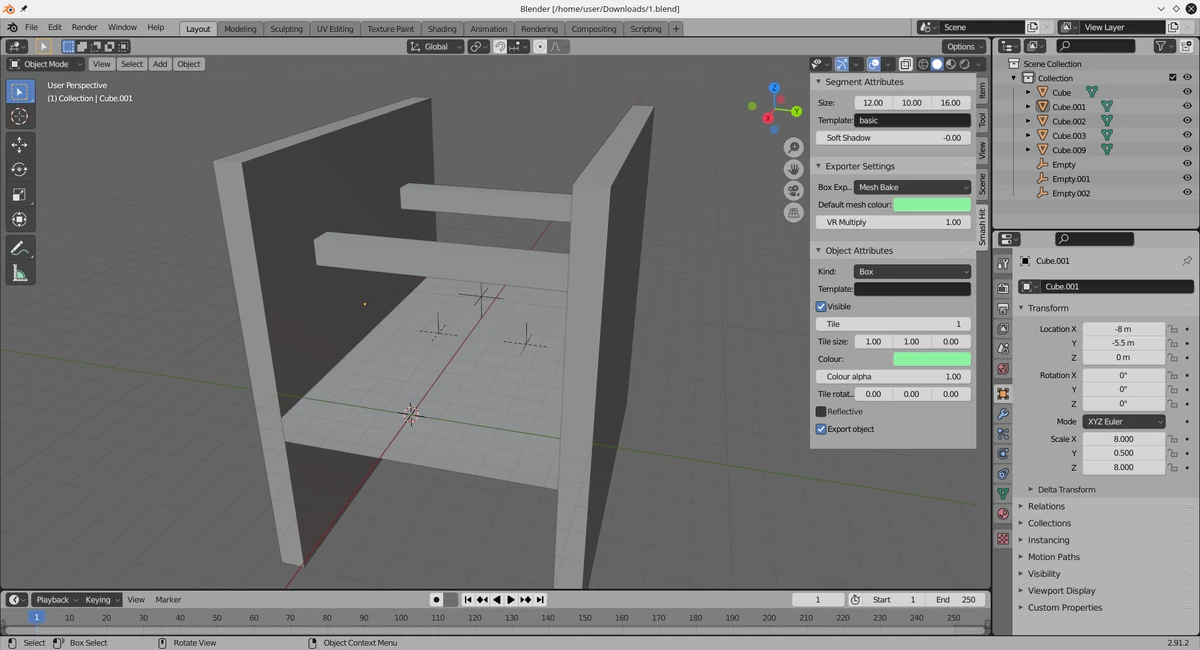Viewport: 1200px width, 650px height.
Task: Uncheck the Visible checkbox in Object Attributes
Action: coord(821,306)
